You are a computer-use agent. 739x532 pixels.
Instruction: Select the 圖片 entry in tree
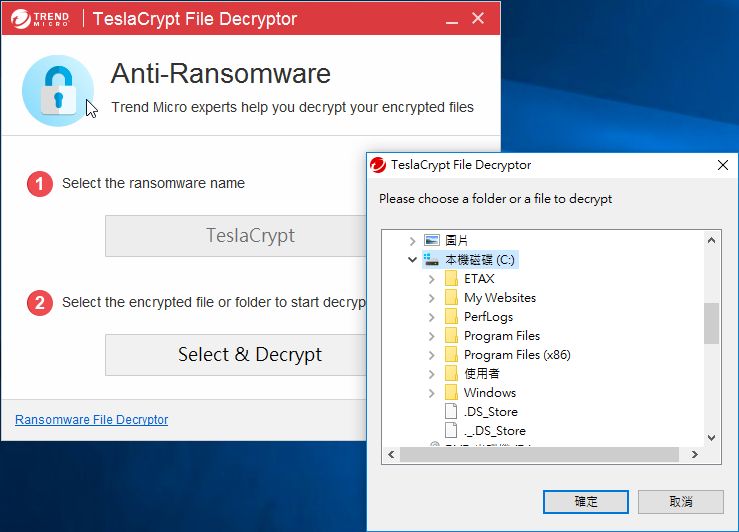456,240
